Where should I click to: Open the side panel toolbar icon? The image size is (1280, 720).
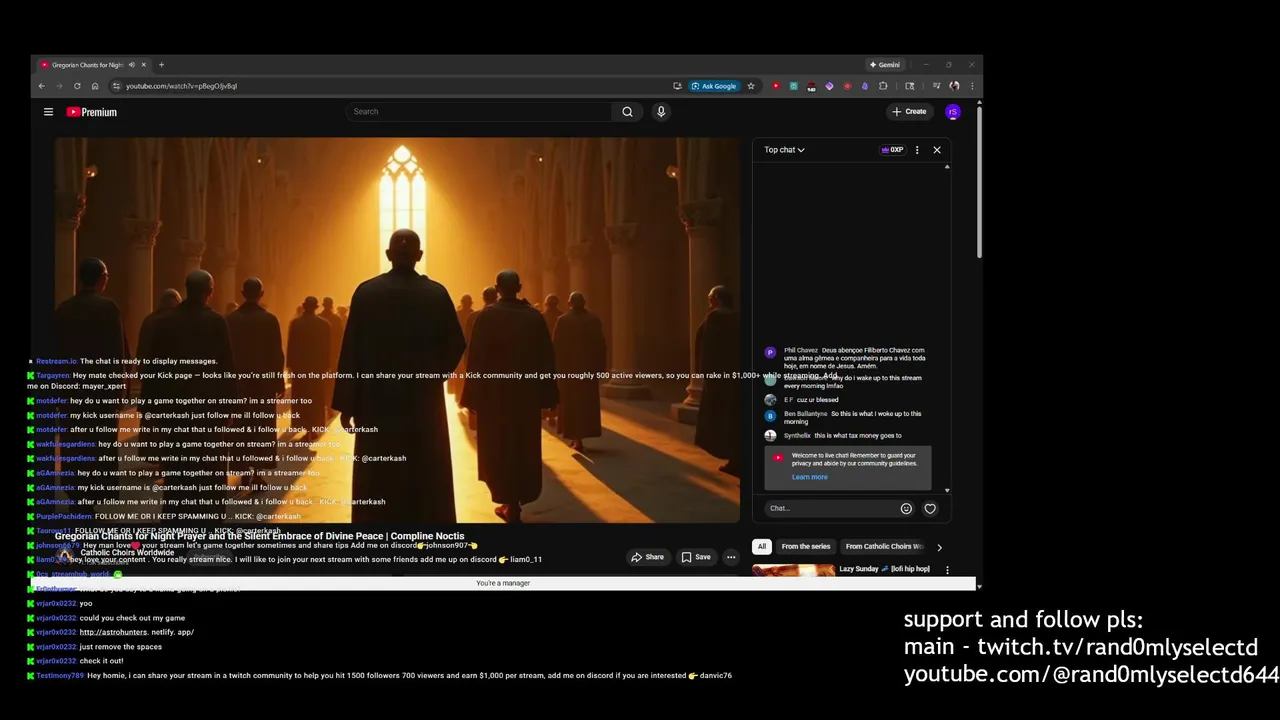909,86
